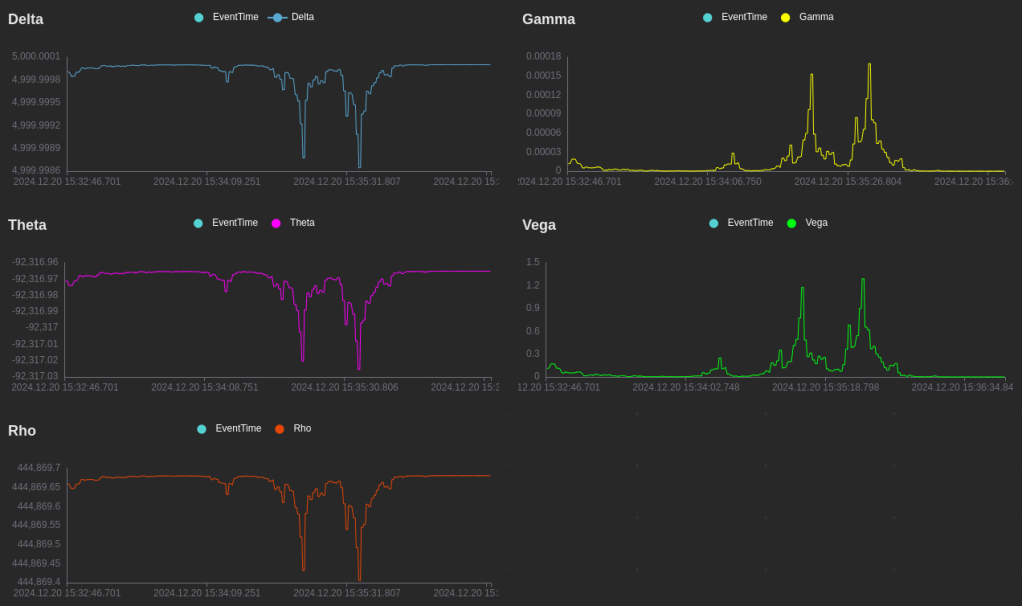Click the 15:35:31.807 x-axis label on Delta chart
This screenshot has height=606, width=1022.
tap(346, 181)
